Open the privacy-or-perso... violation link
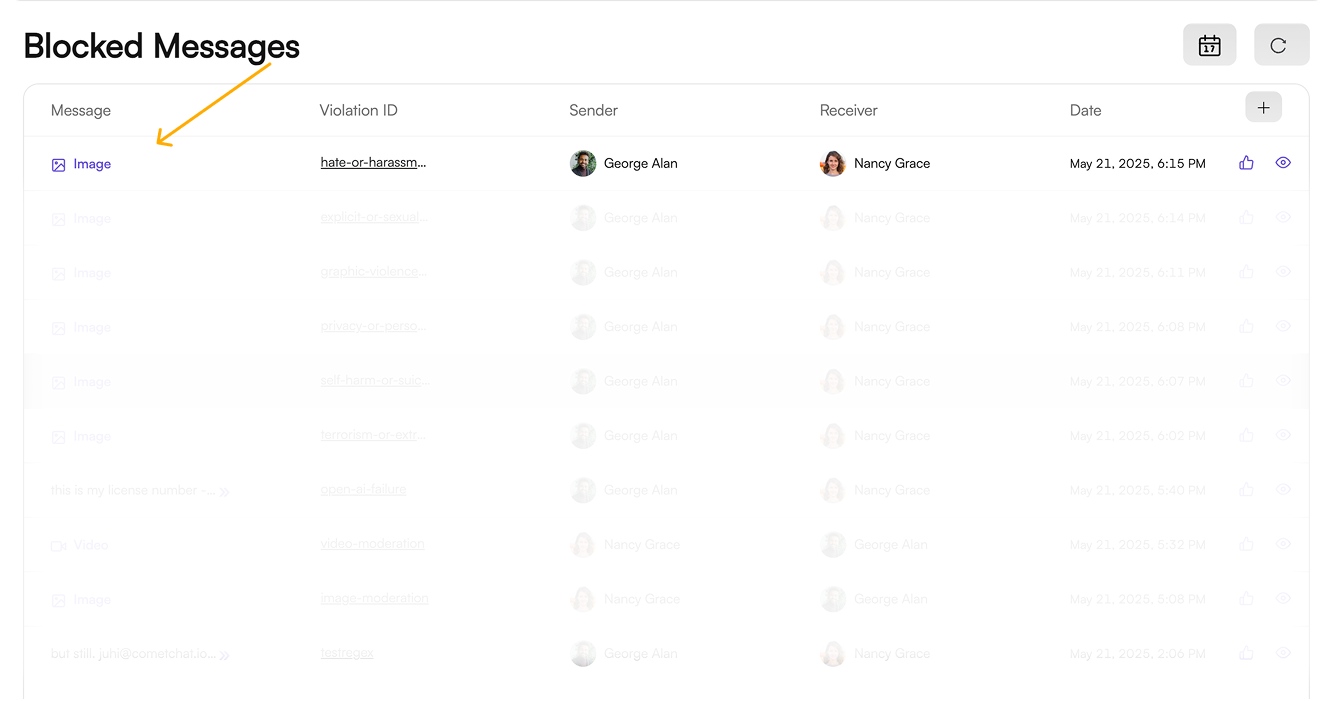Image resolution: width=1334 pixels, height=701 pixels. pyautogui.click(x=373, y=326)
